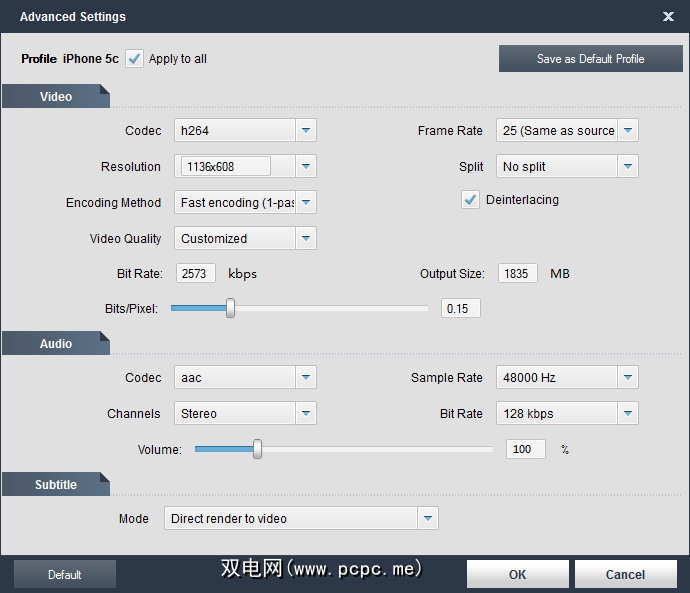Expand the Resolution dropdown arrow

click(306, 167)
